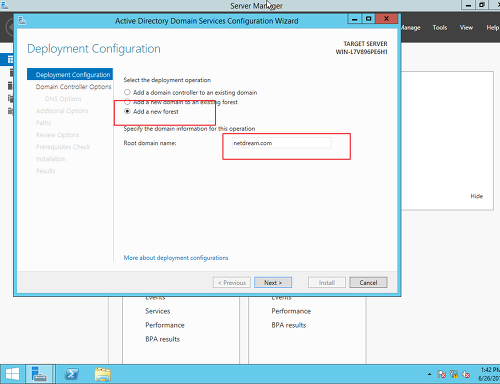This screenshot has width=500, height=384.
Task: Close the configuration wizard window
Action: click(x=386, y=19)
